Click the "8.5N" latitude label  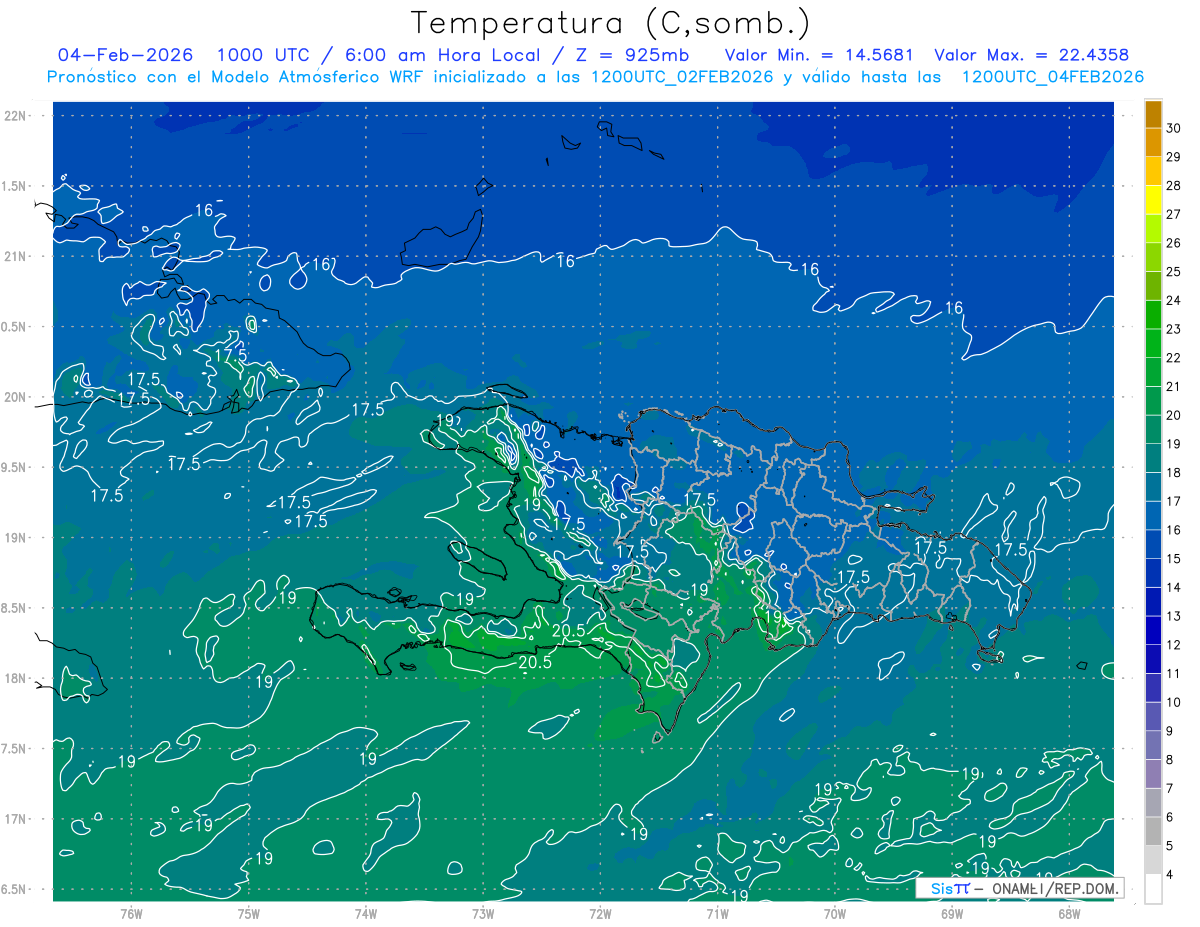tap(12, 608)
